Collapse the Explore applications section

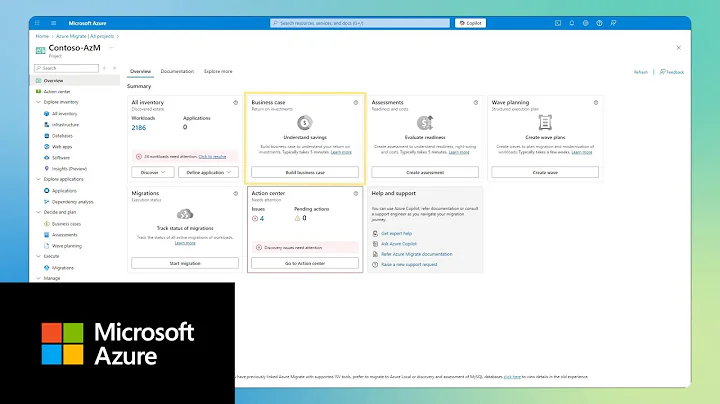click(x=39, y=180)
